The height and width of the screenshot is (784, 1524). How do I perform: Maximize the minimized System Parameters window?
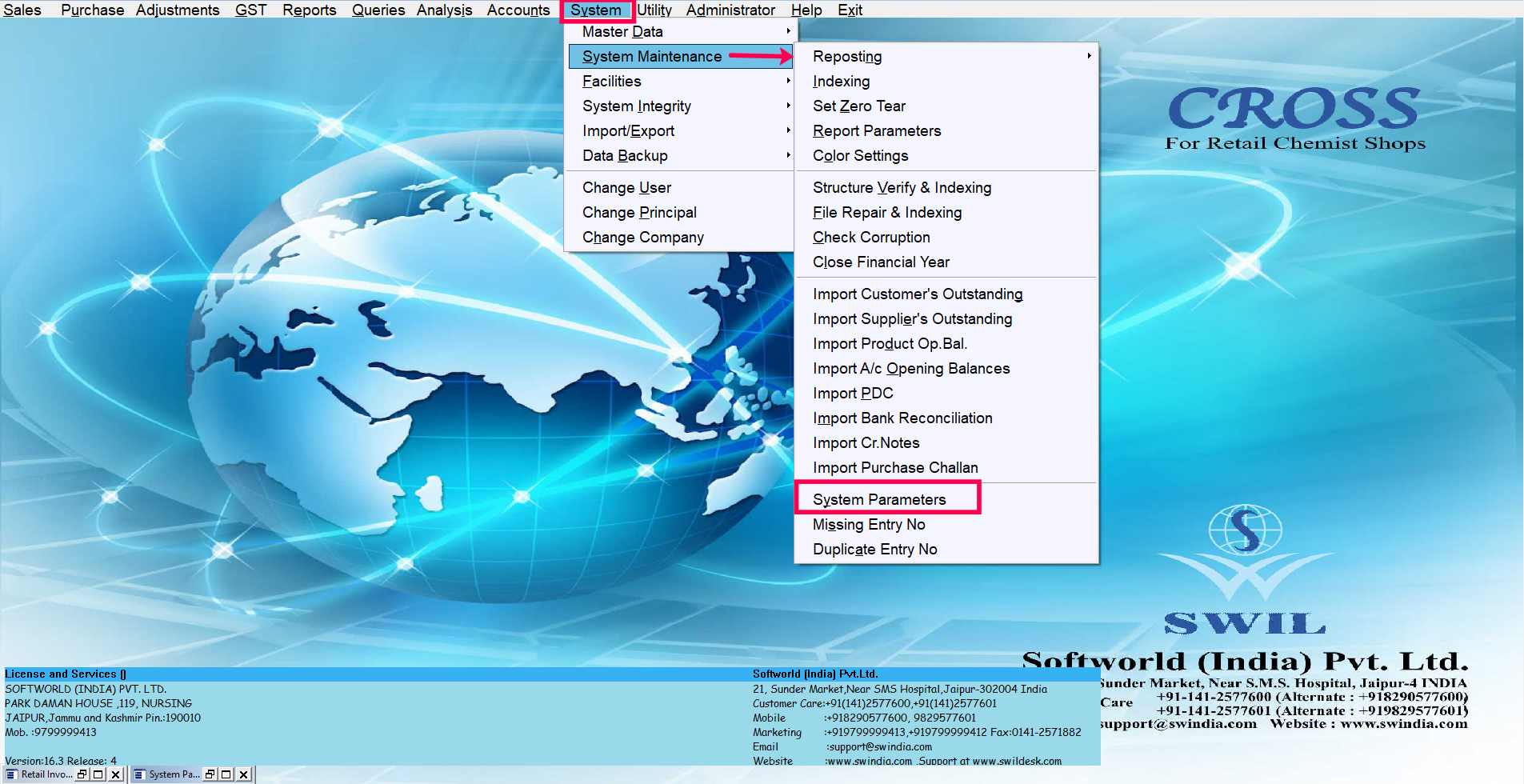coord(226,774)
